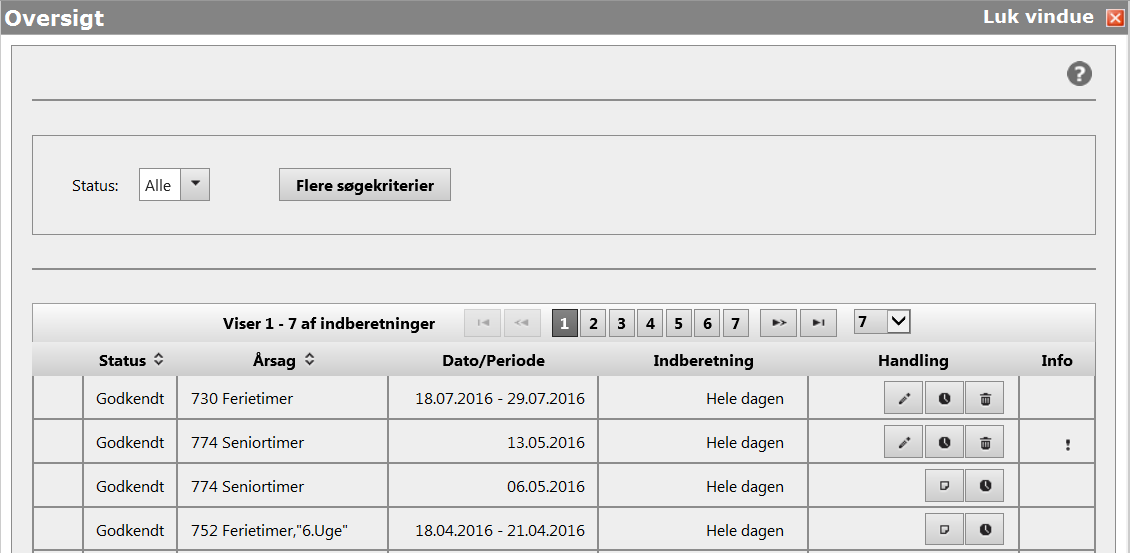The width and height of the screenshot is (1130, 553).
Task: View note icon for 06.05.2016 Seniortimer row
Action: tap(944, 486)
